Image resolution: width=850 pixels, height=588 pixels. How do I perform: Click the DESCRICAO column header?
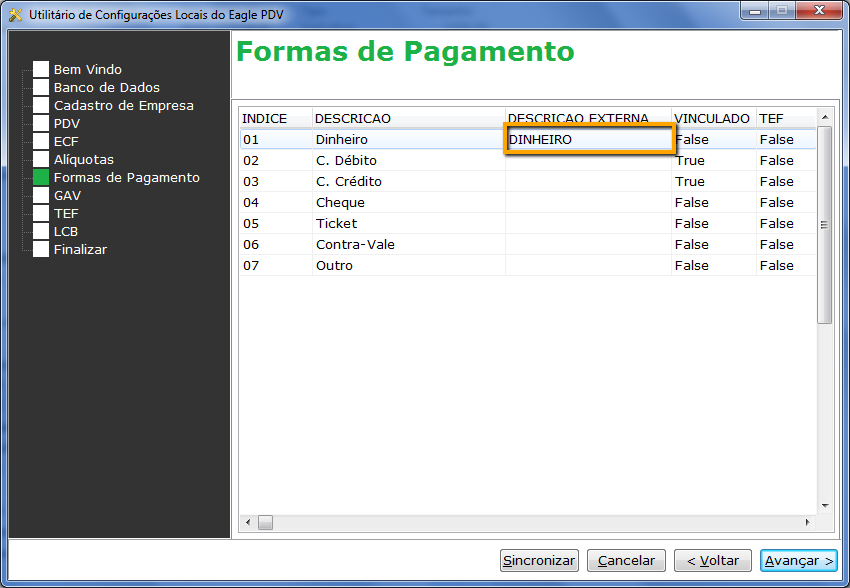point(409,118)
